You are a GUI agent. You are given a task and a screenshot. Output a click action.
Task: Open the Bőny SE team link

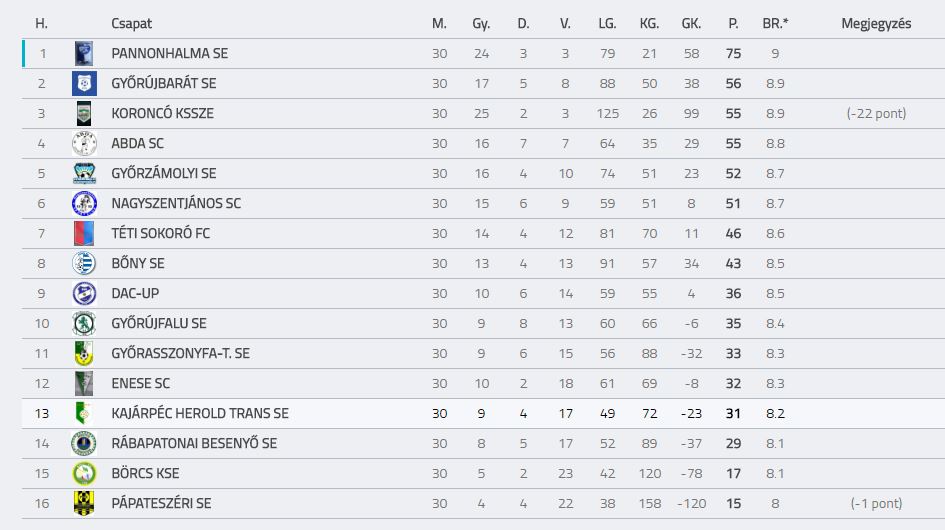pyautogui.click(x=138, y=263)
